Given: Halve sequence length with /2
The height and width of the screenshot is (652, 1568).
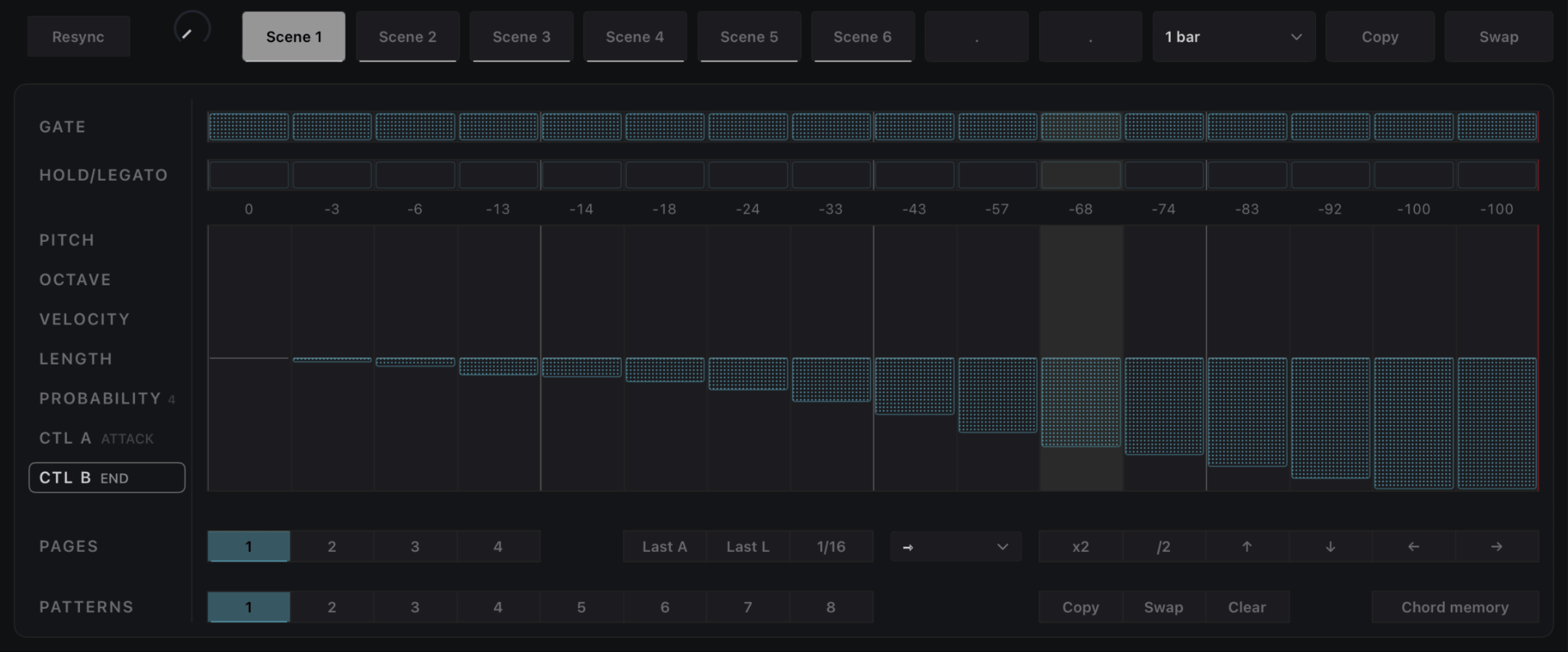Looking at the screenshot, I should pyautogui.click(x=1163, y=546).
